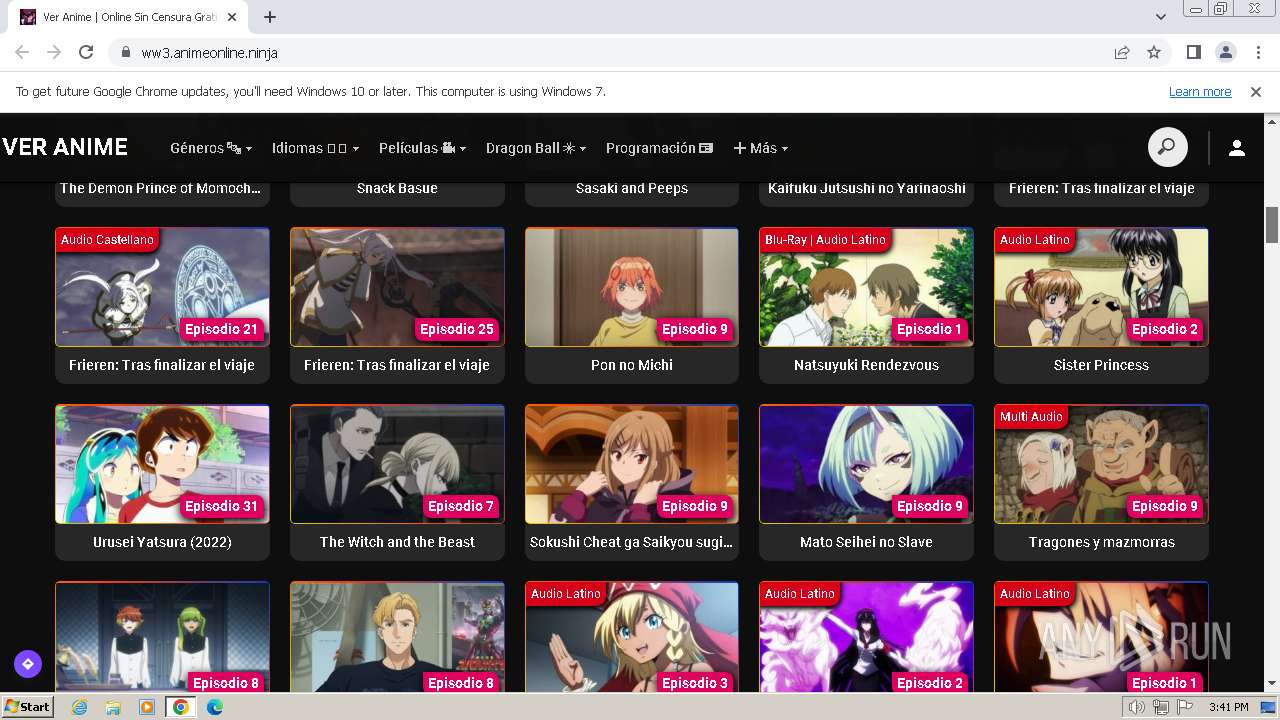
Task: Open the Audio Latino Episodio 3 thumbnail
Action: (632, 637)
